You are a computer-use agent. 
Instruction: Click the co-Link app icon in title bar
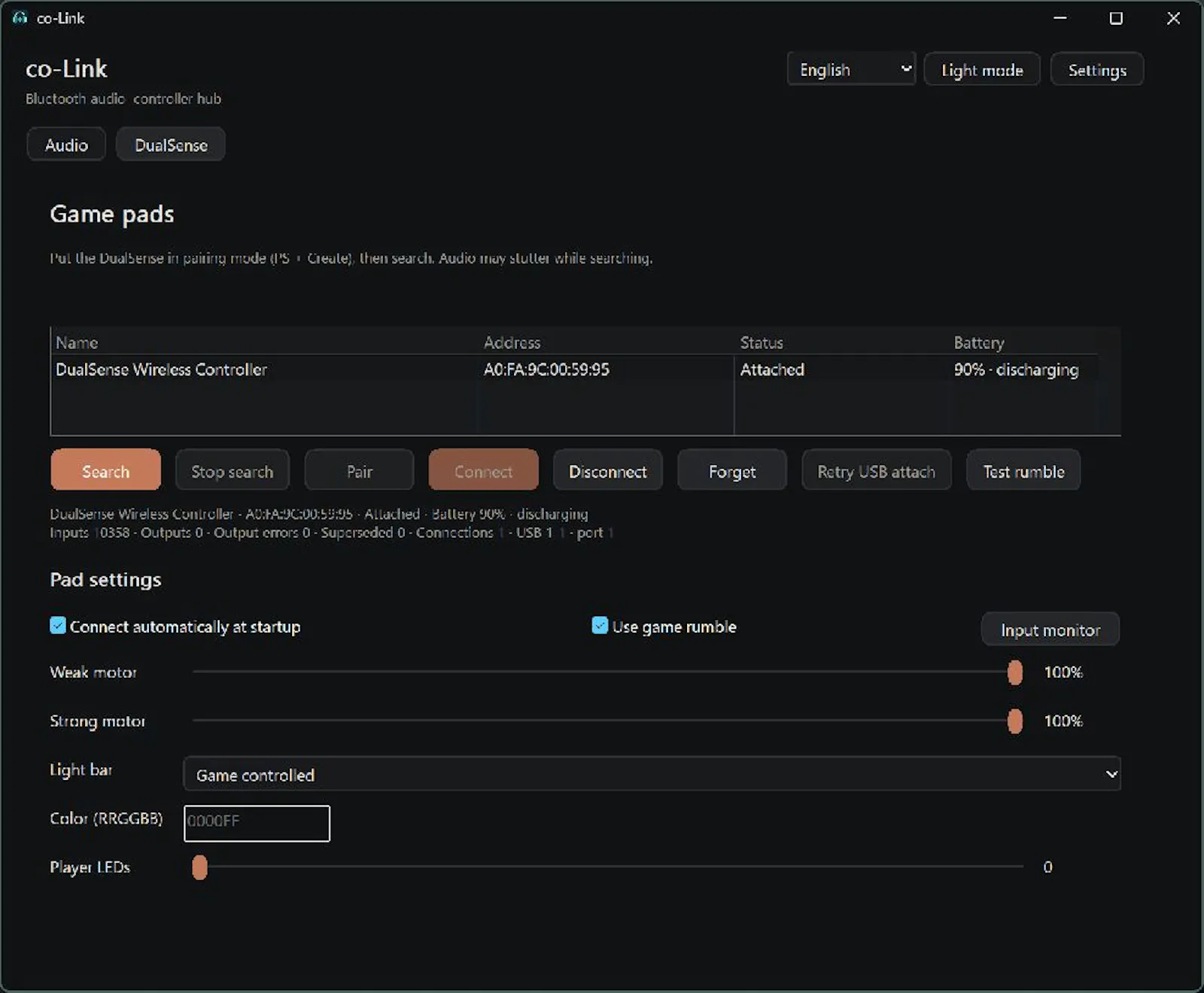click(x=20, y=17)
